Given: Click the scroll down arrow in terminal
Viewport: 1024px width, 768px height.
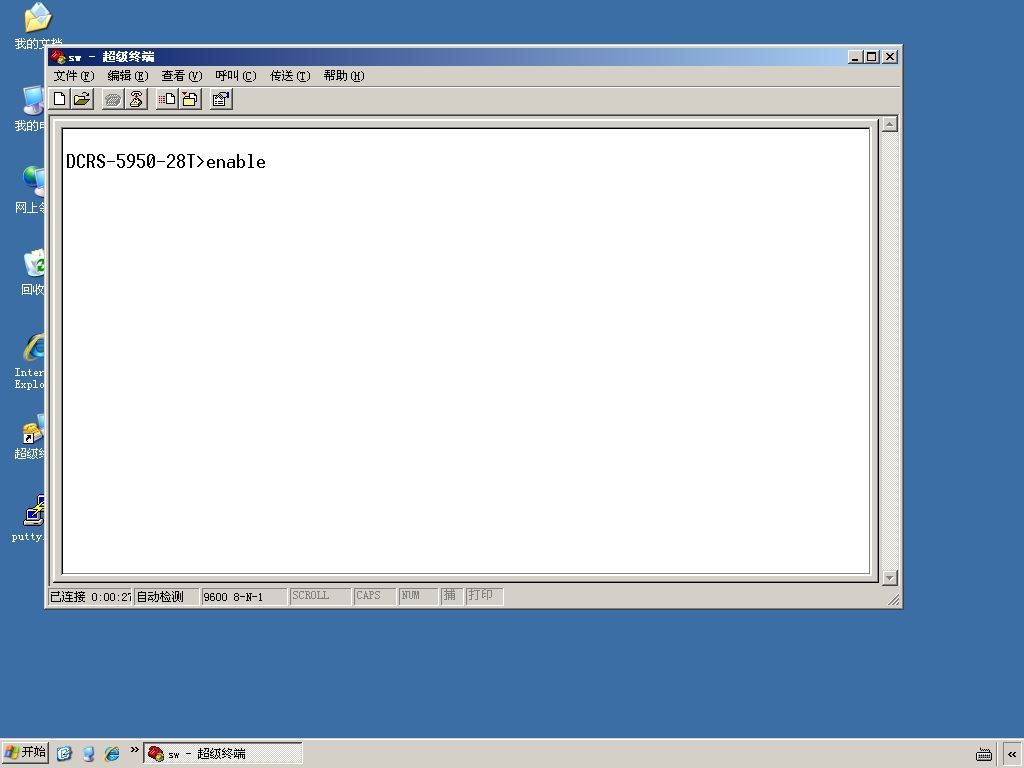Looking at the screenshot, I should (x=889, y=578).
